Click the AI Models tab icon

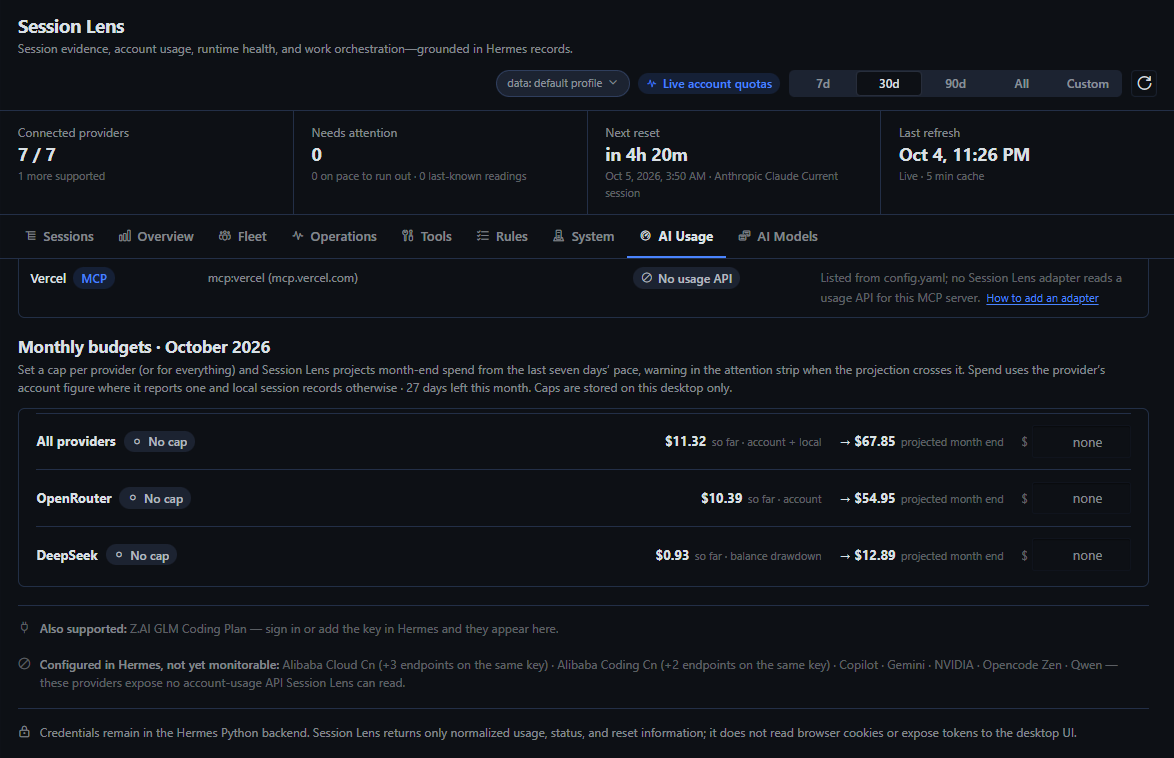click(744, 236)
